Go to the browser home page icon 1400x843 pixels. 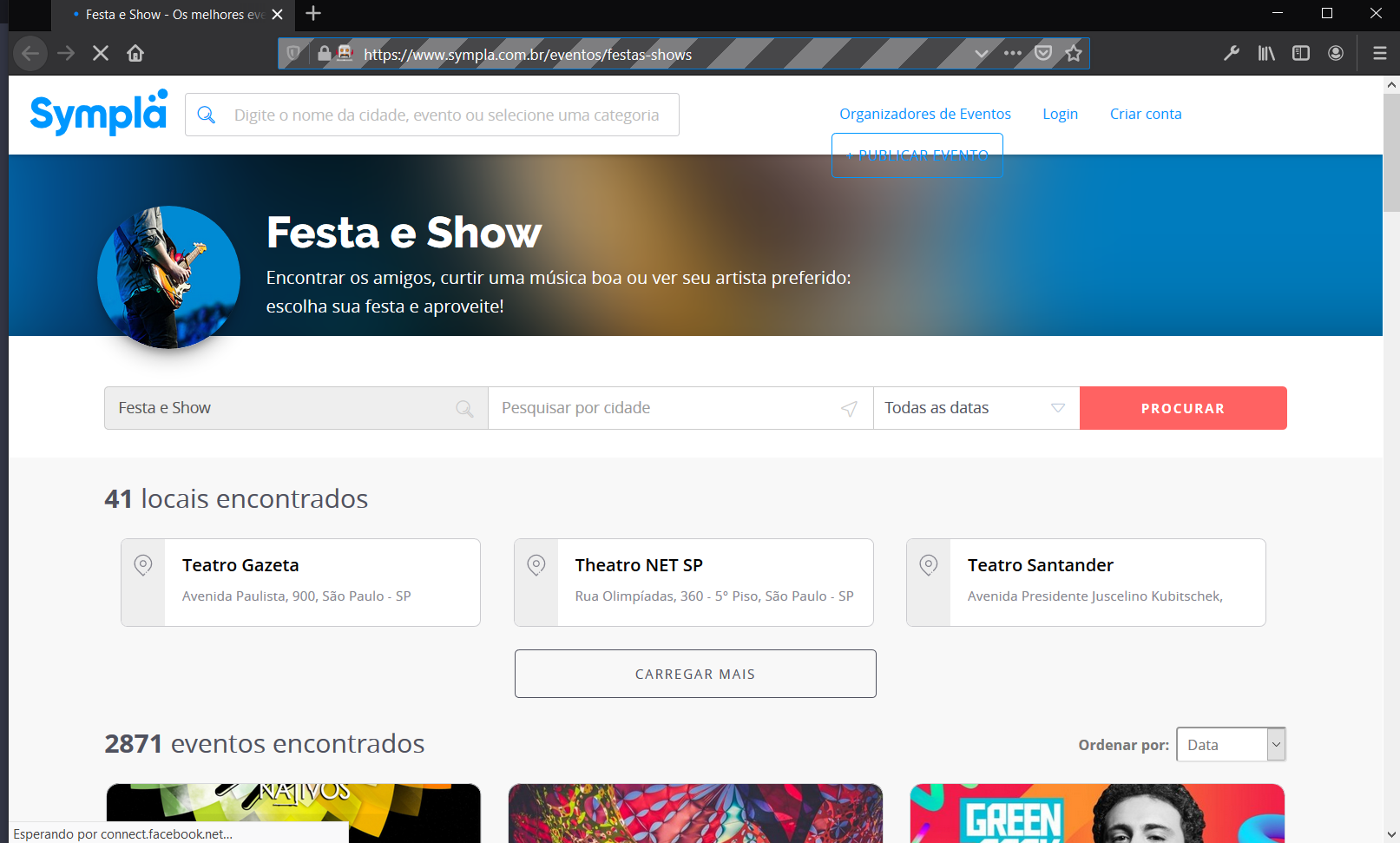coord(135,54)
